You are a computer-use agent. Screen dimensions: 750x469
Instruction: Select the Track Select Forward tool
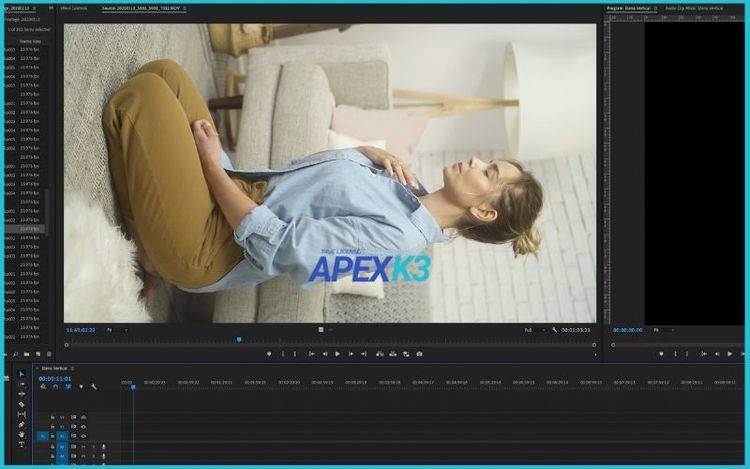tap(22, 384)
